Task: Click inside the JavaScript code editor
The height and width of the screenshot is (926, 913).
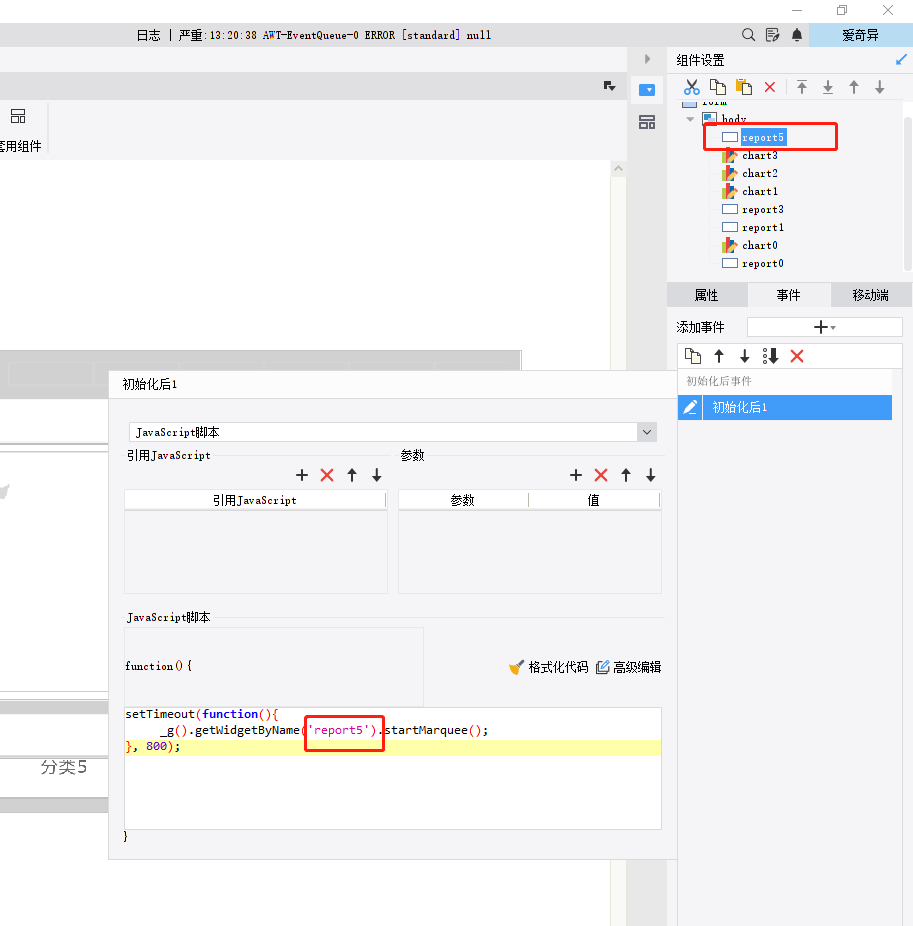Action: click(393, 768)
